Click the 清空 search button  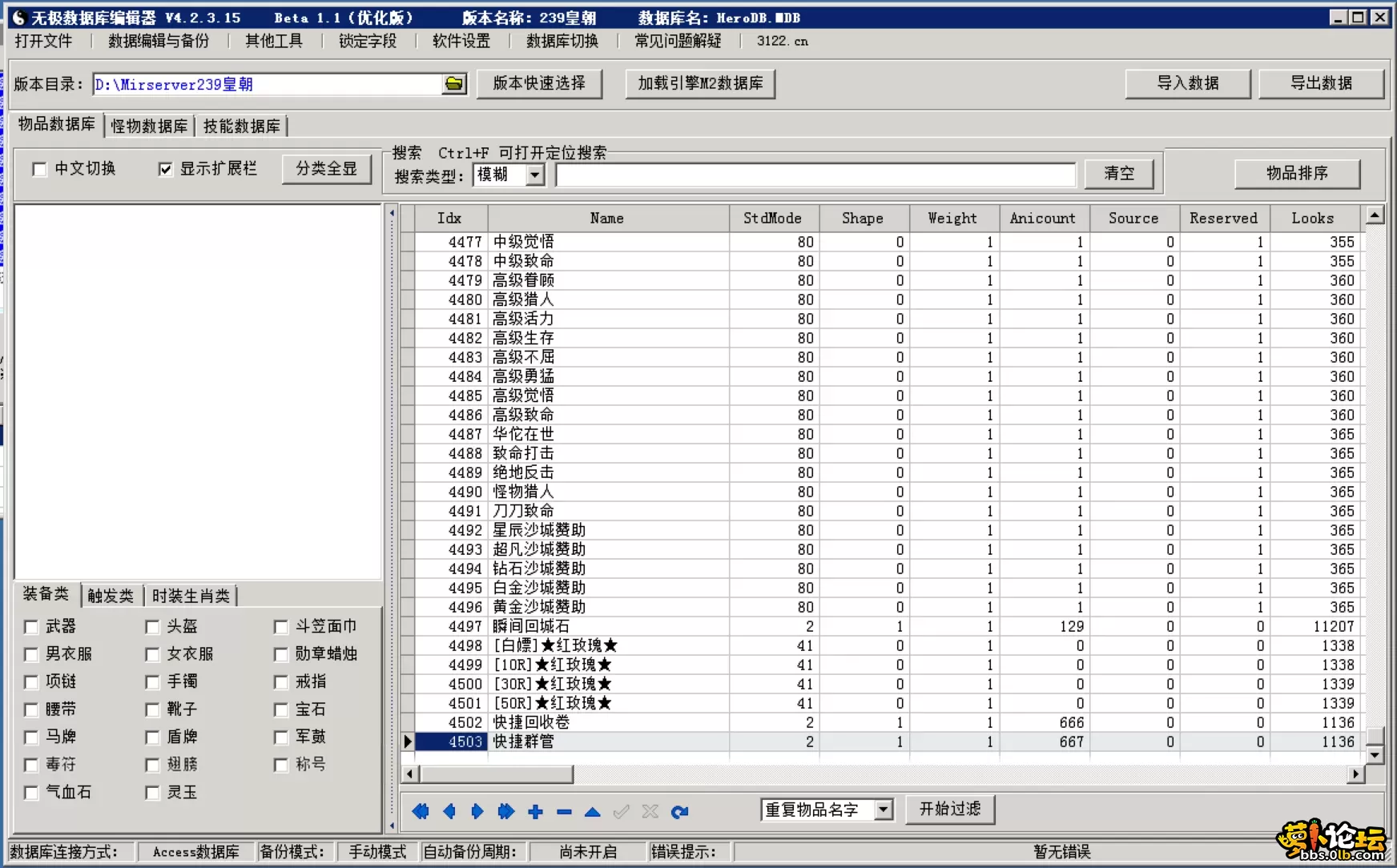pos(1119,174)
